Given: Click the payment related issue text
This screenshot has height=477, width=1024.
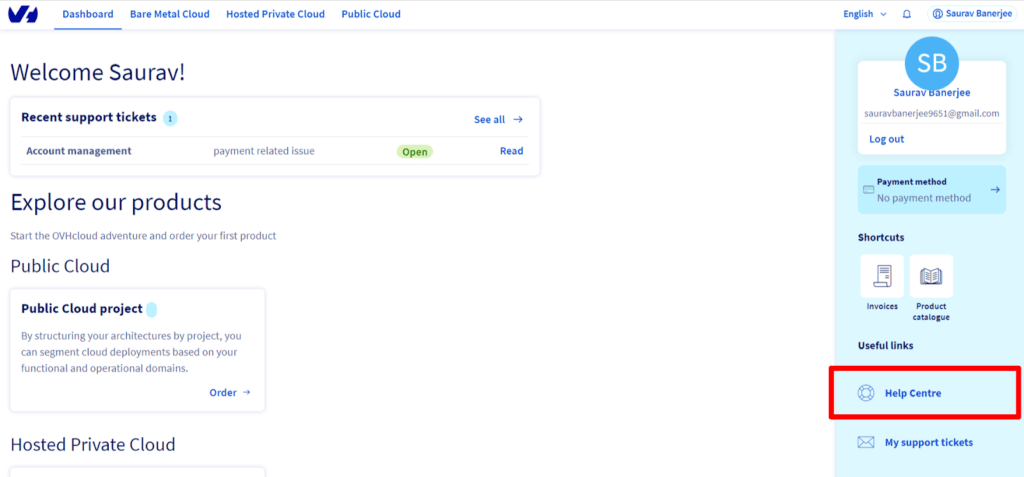Looking at the screenshot, I should [264, 151].
